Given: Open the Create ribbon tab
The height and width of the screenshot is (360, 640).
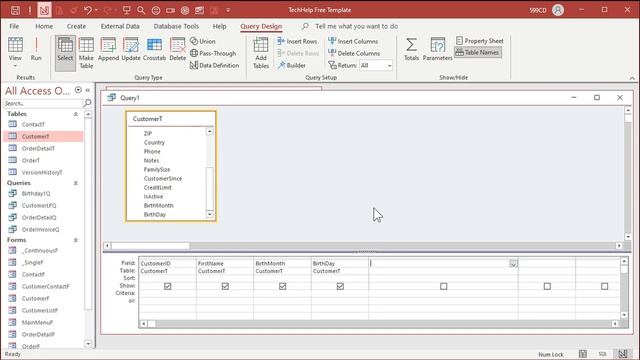Looking at the screenshot, I should 76,26.
